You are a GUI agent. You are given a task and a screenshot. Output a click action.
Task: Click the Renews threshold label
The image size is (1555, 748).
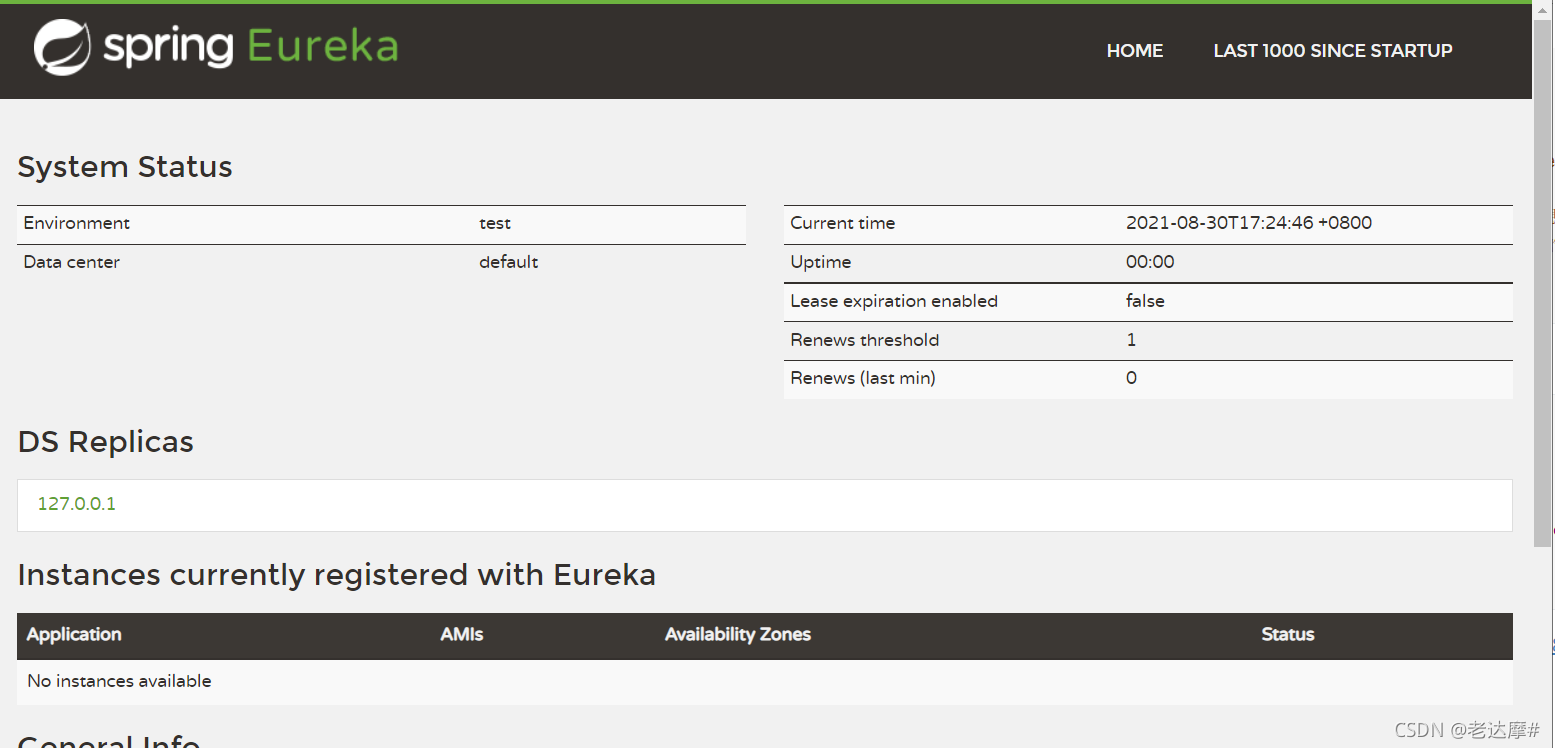pyautogui.click(x=865, y=341)
